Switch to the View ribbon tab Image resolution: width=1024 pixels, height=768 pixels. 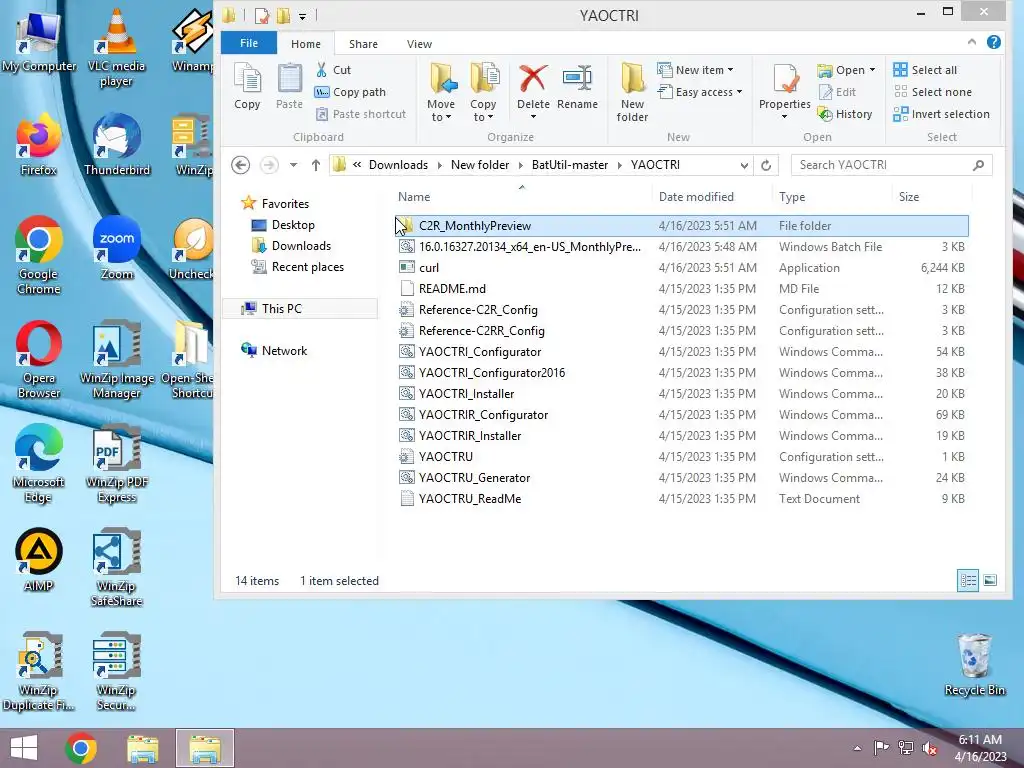(x=419, y=44)
